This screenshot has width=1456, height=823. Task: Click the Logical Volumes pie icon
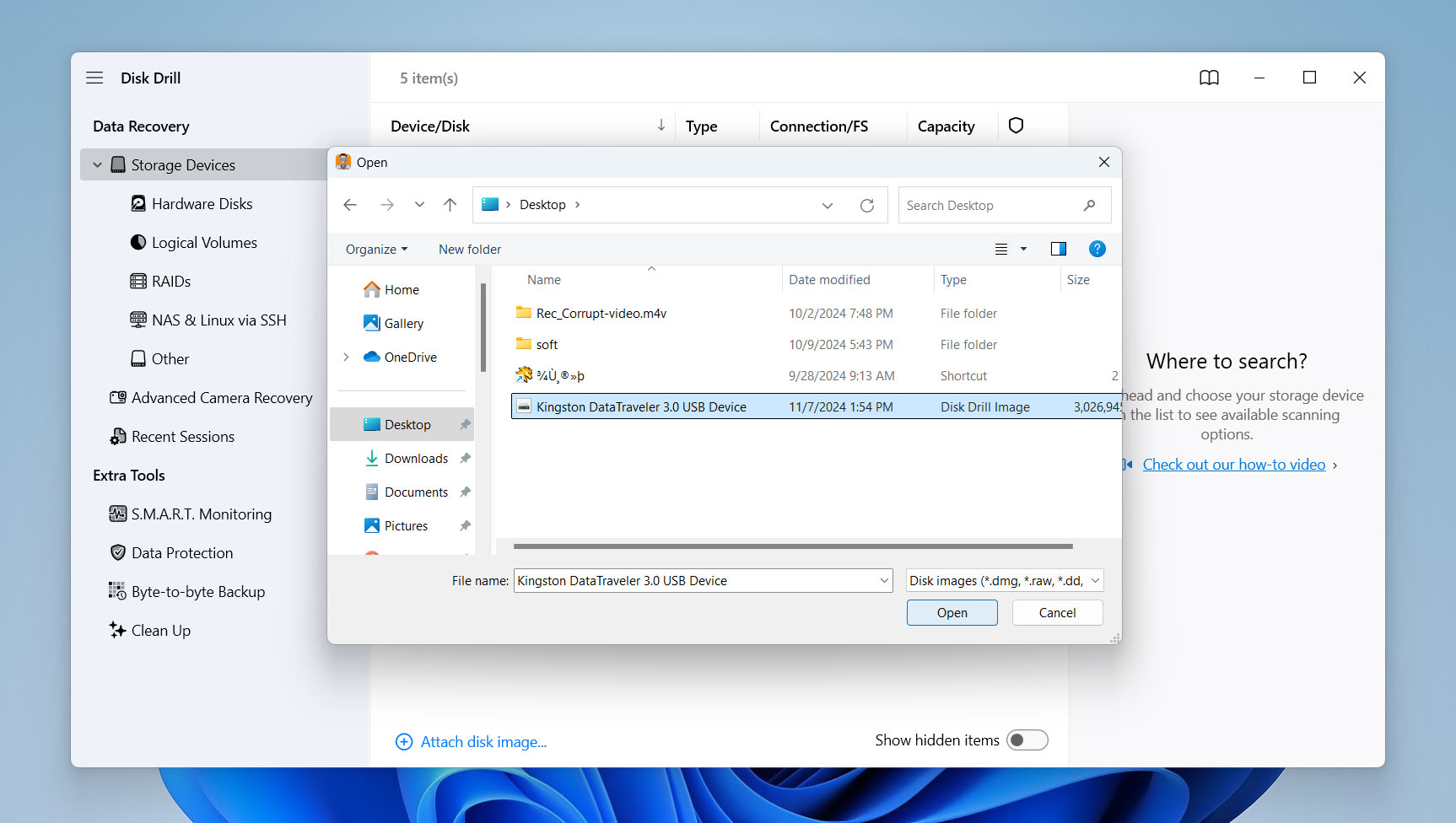[x=138, y=242]
